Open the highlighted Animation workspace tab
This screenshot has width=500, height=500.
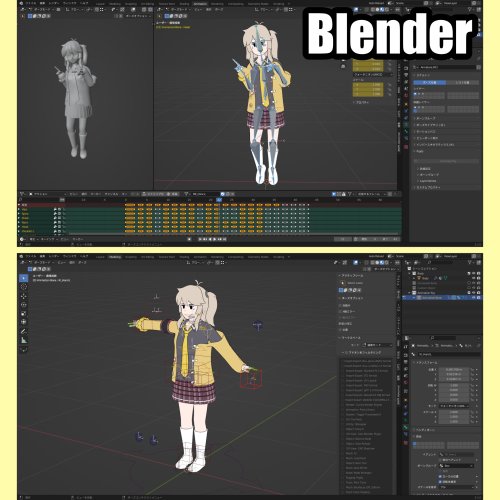pyautogui.click(x=200, y=4)
